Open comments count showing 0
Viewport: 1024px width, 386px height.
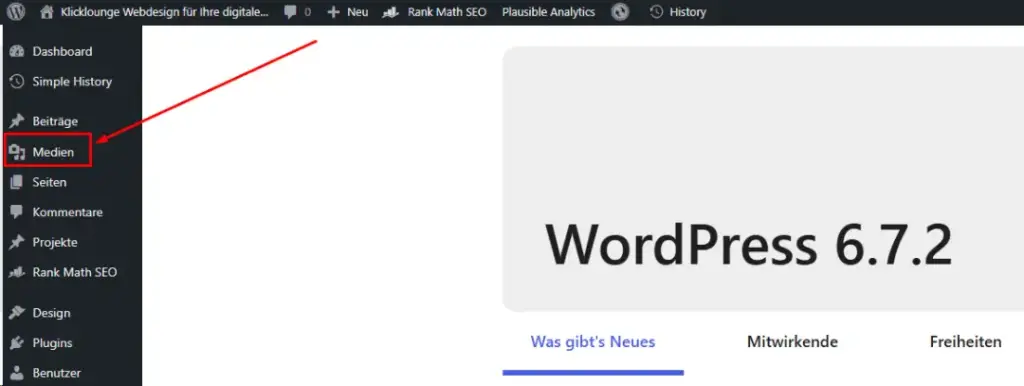307,12
